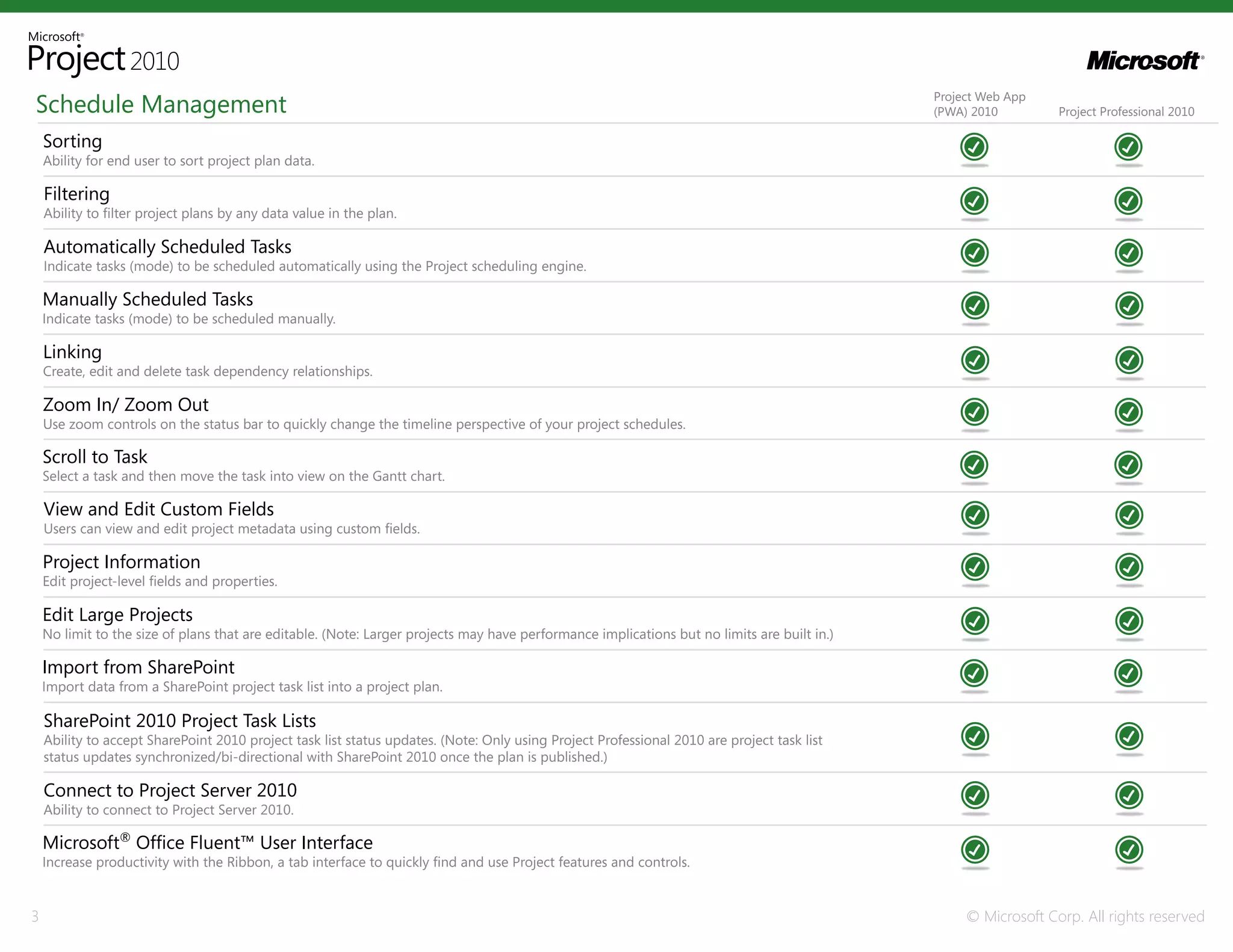Click page number 3 in the footer
This screenshot has height=952, width=1233.
[35, 916]
